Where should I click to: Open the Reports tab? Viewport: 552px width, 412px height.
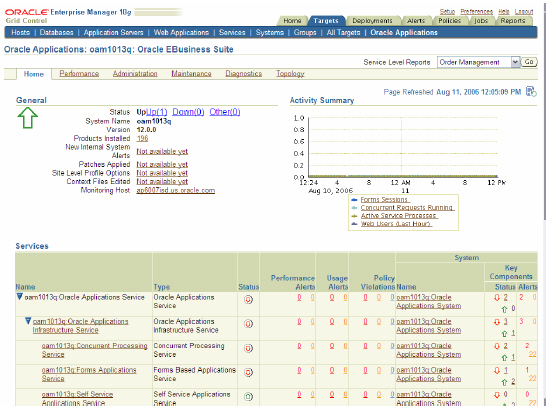click(x=513, y=21)
